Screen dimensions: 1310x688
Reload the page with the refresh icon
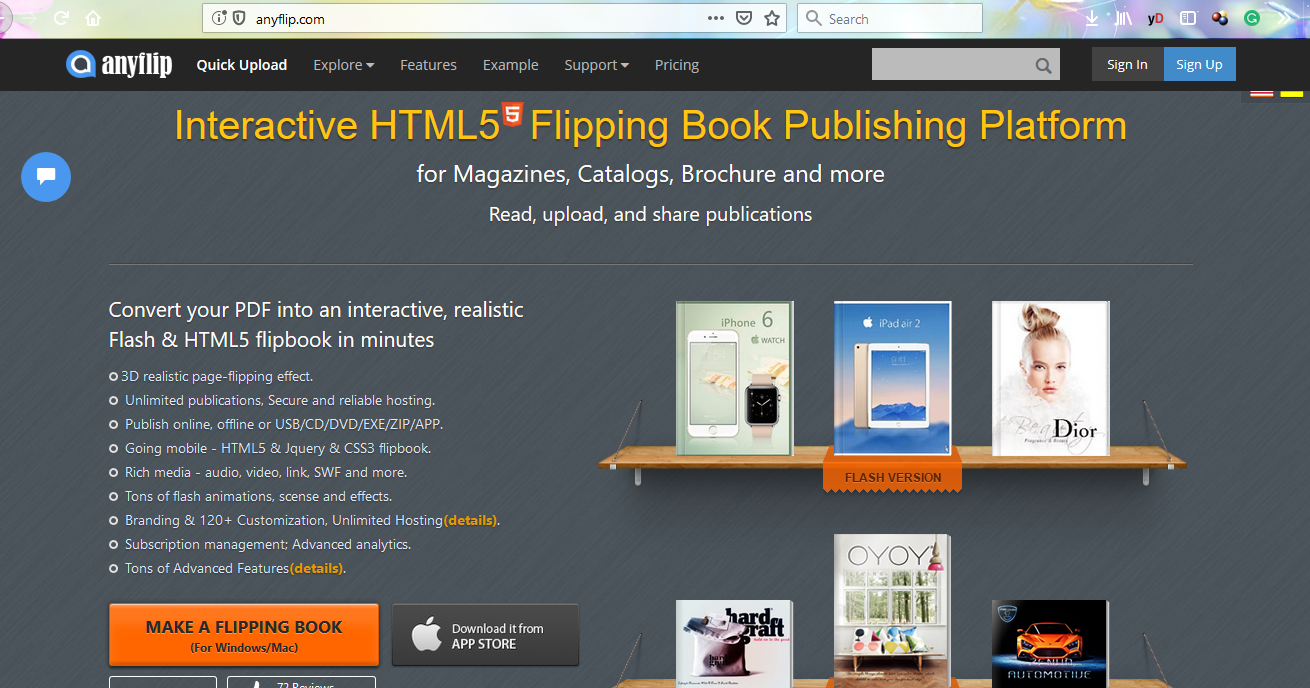(x=61, y=18)
